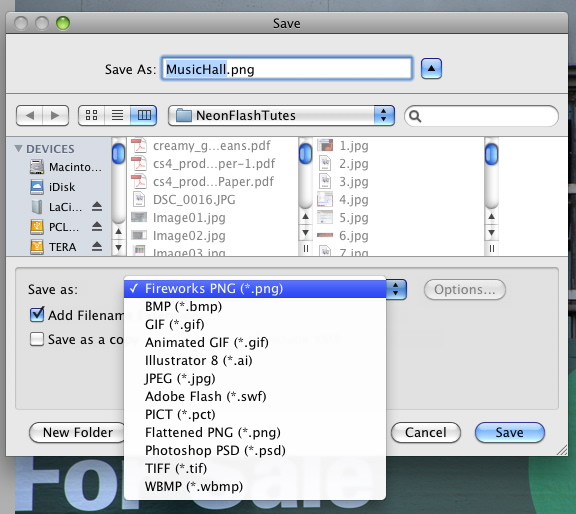Click sidebar scrollbar down arrow
Image resolution: width=576 pixels, height=514 pixels.
pyautogui.click(x=118, y=247)
